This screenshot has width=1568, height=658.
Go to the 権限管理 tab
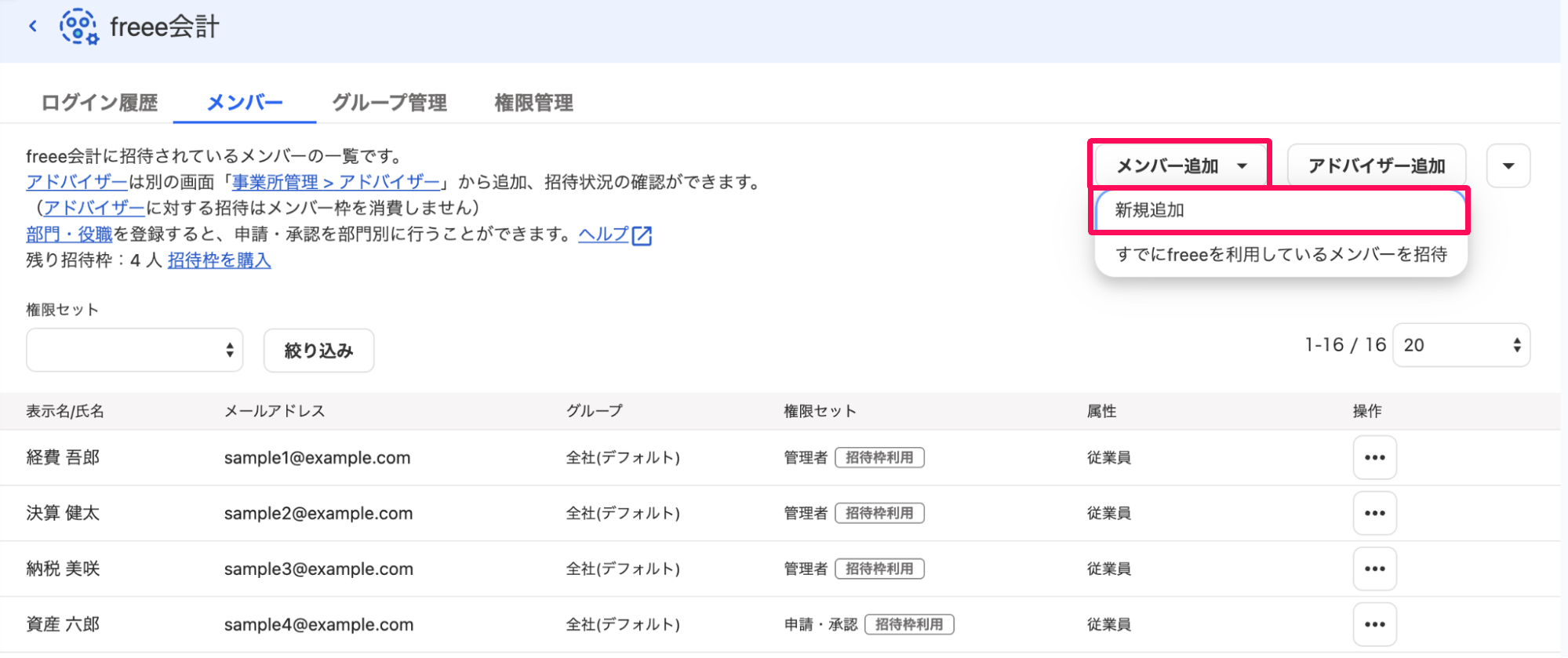click(x=533, y=103)
